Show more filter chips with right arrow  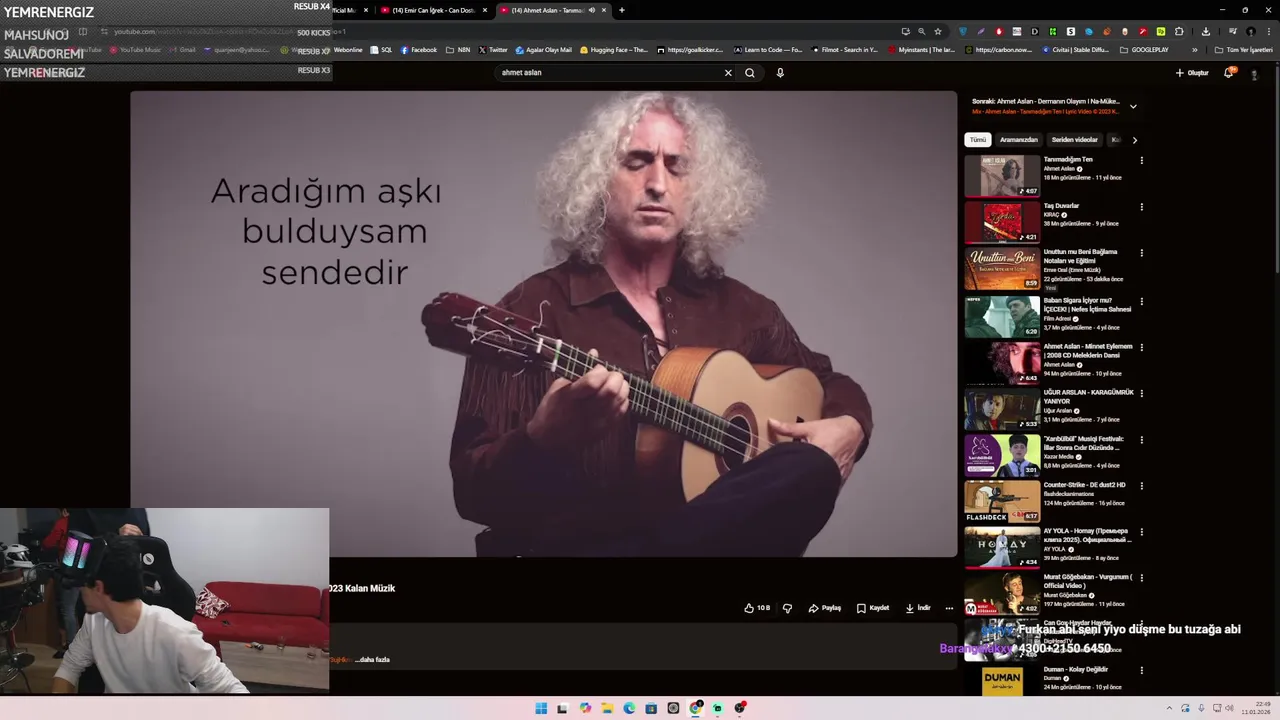coord(1134,140)
